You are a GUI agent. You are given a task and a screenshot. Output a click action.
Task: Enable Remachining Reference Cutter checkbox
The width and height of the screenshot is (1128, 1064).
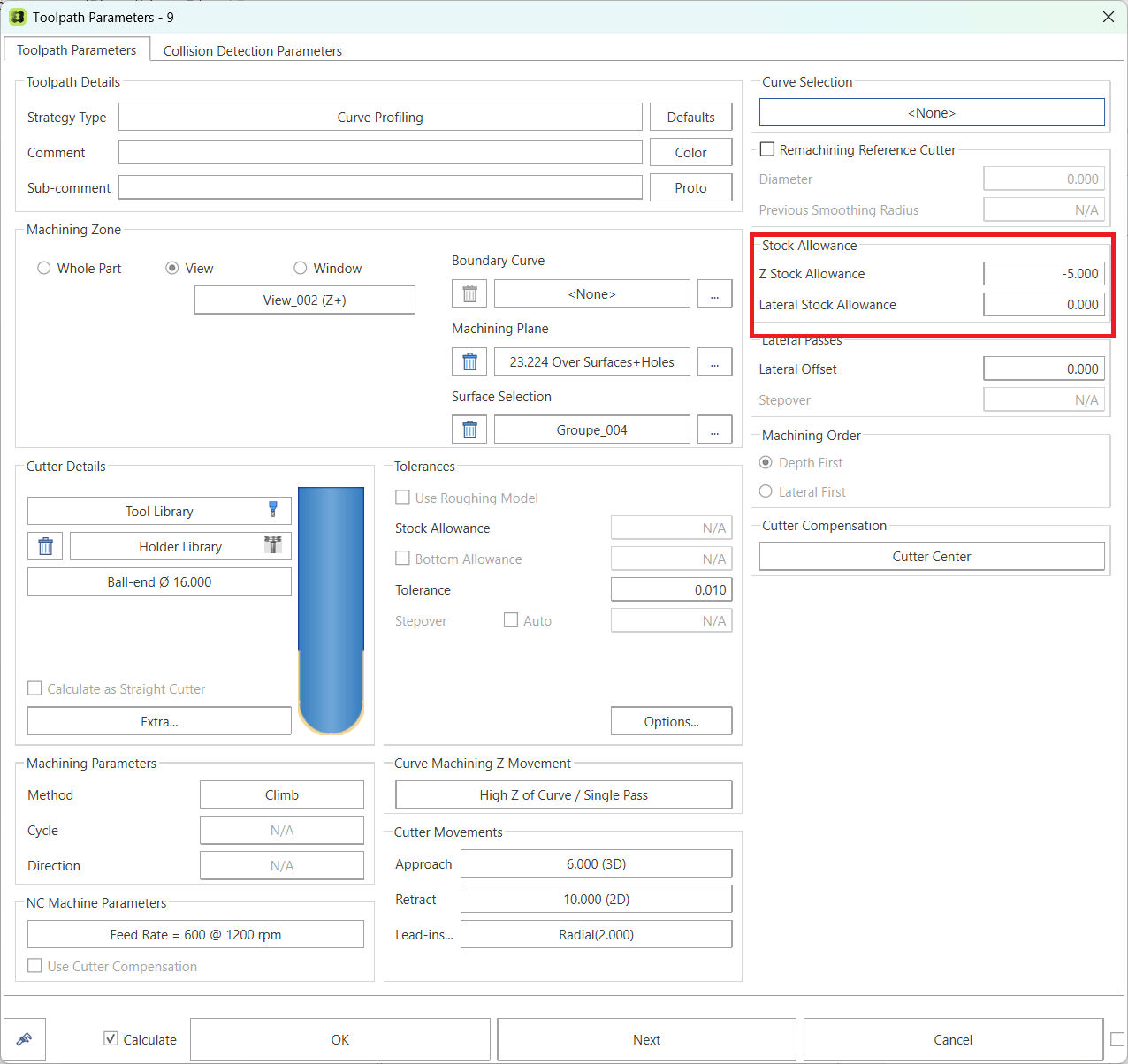767,149
